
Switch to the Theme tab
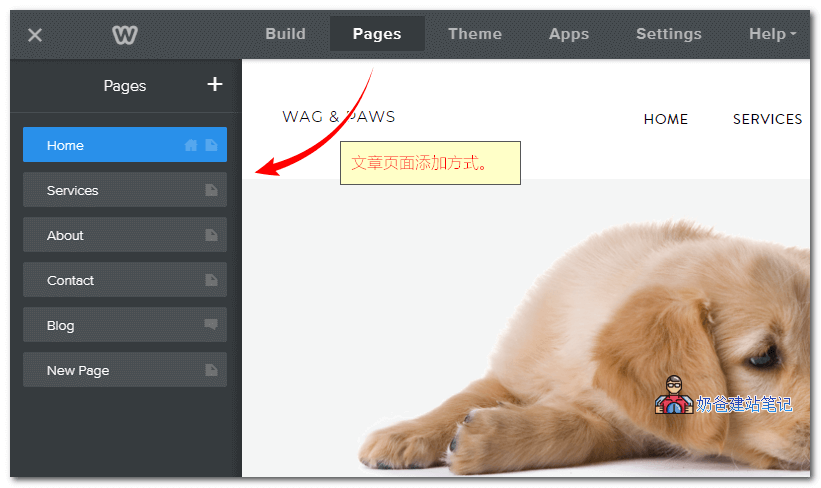click(x=474, y=34)
